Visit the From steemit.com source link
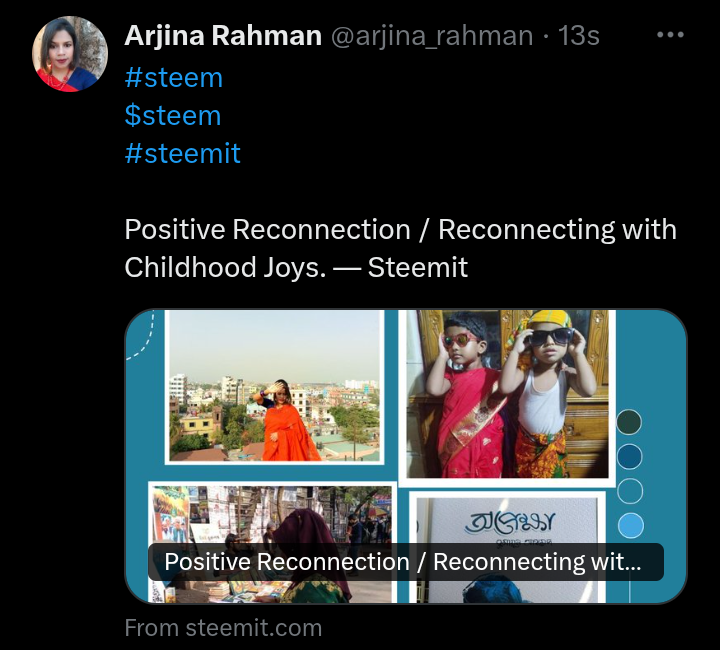Image resolution: width=720 pixels, height=650 pixels. [223, 628]
